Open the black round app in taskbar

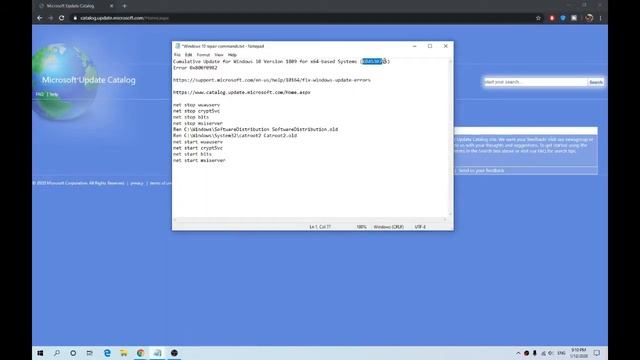(174, 353)
